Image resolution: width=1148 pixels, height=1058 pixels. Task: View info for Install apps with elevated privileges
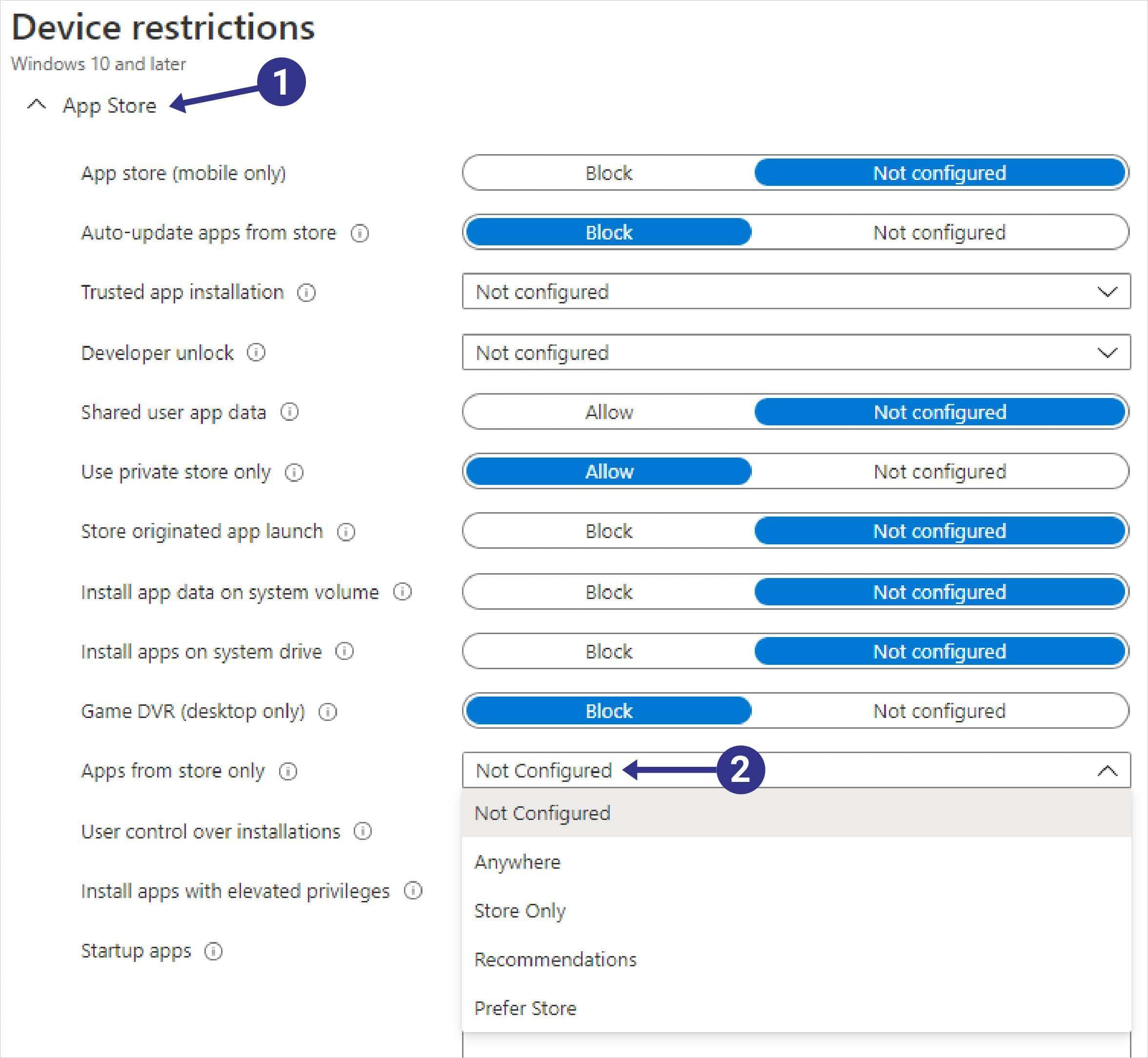[413, 891]
